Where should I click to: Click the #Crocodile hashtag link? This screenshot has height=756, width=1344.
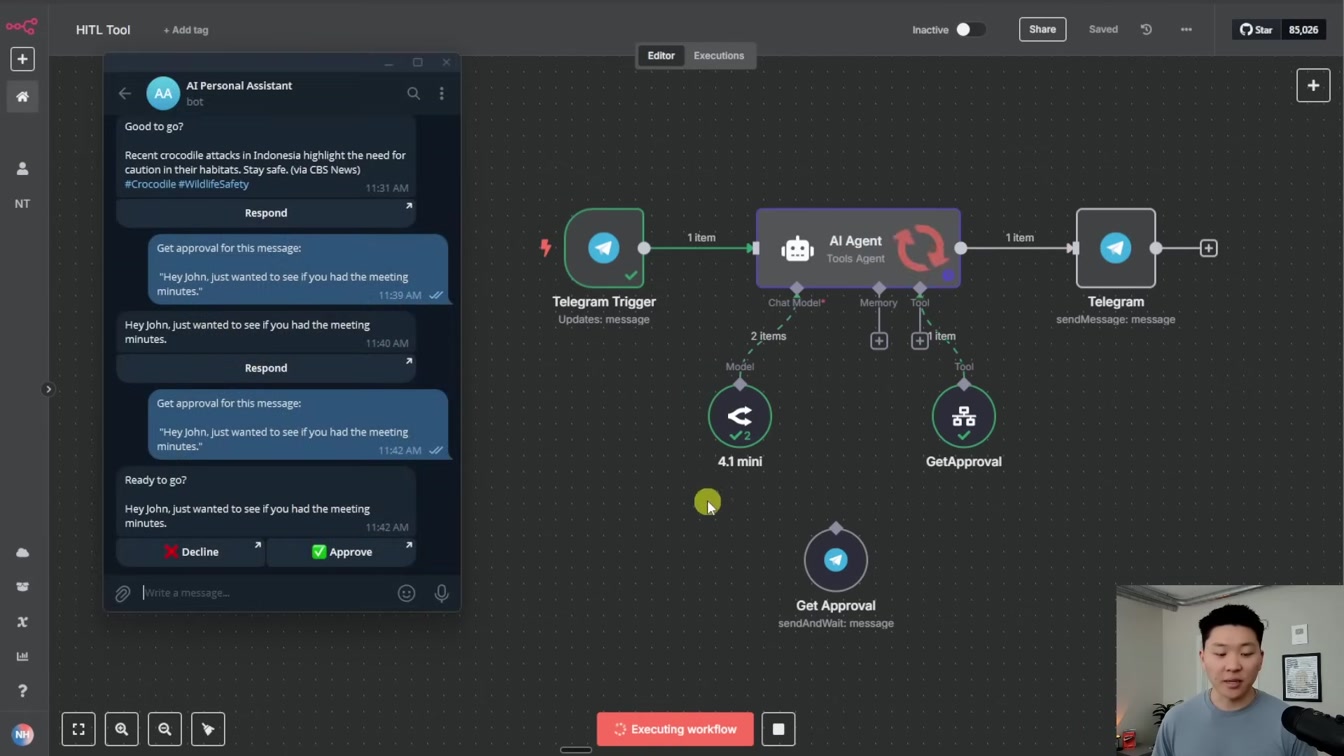[150, 184]
